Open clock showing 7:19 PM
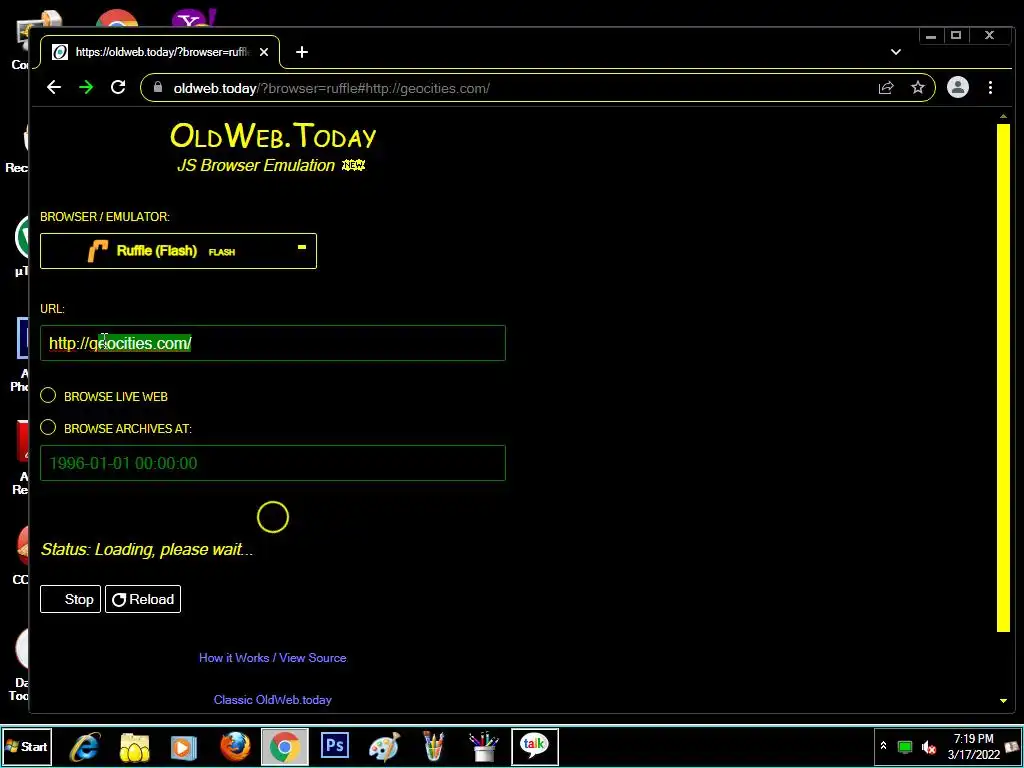The image size is (1024, 768). coord(974,746)
